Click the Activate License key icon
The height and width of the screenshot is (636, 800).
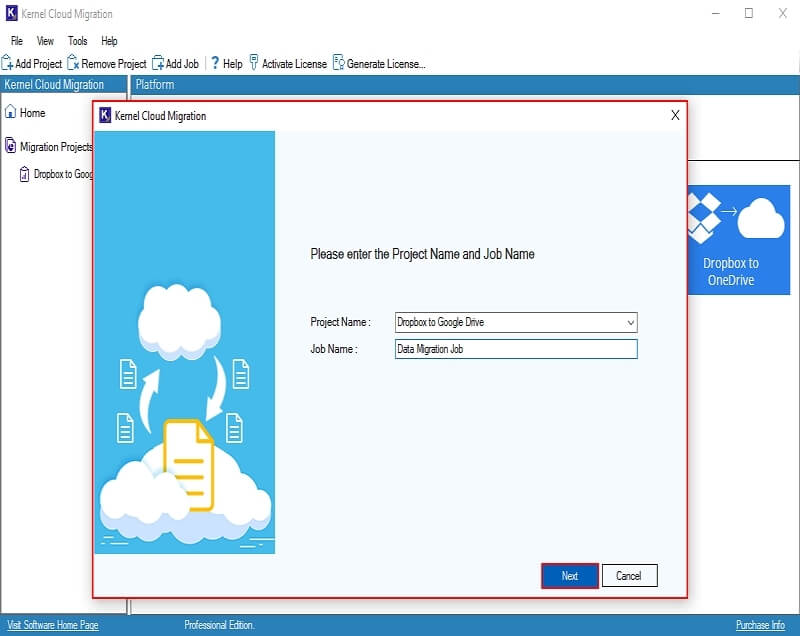[x=254, y=63]
